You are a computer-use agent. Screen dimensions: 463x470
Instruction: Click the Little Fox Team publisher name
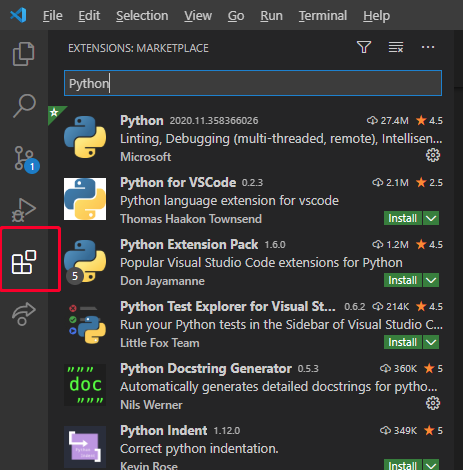160,343
